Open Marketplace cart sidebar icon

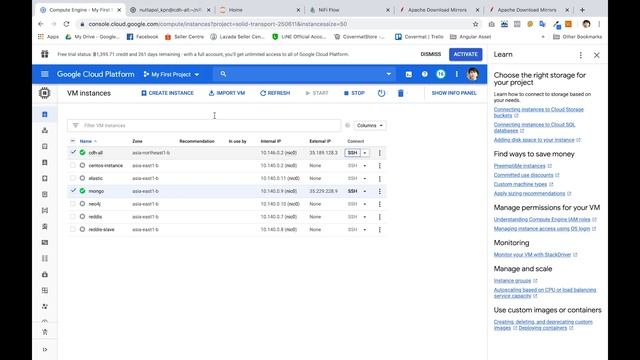[x=45, y=332]
